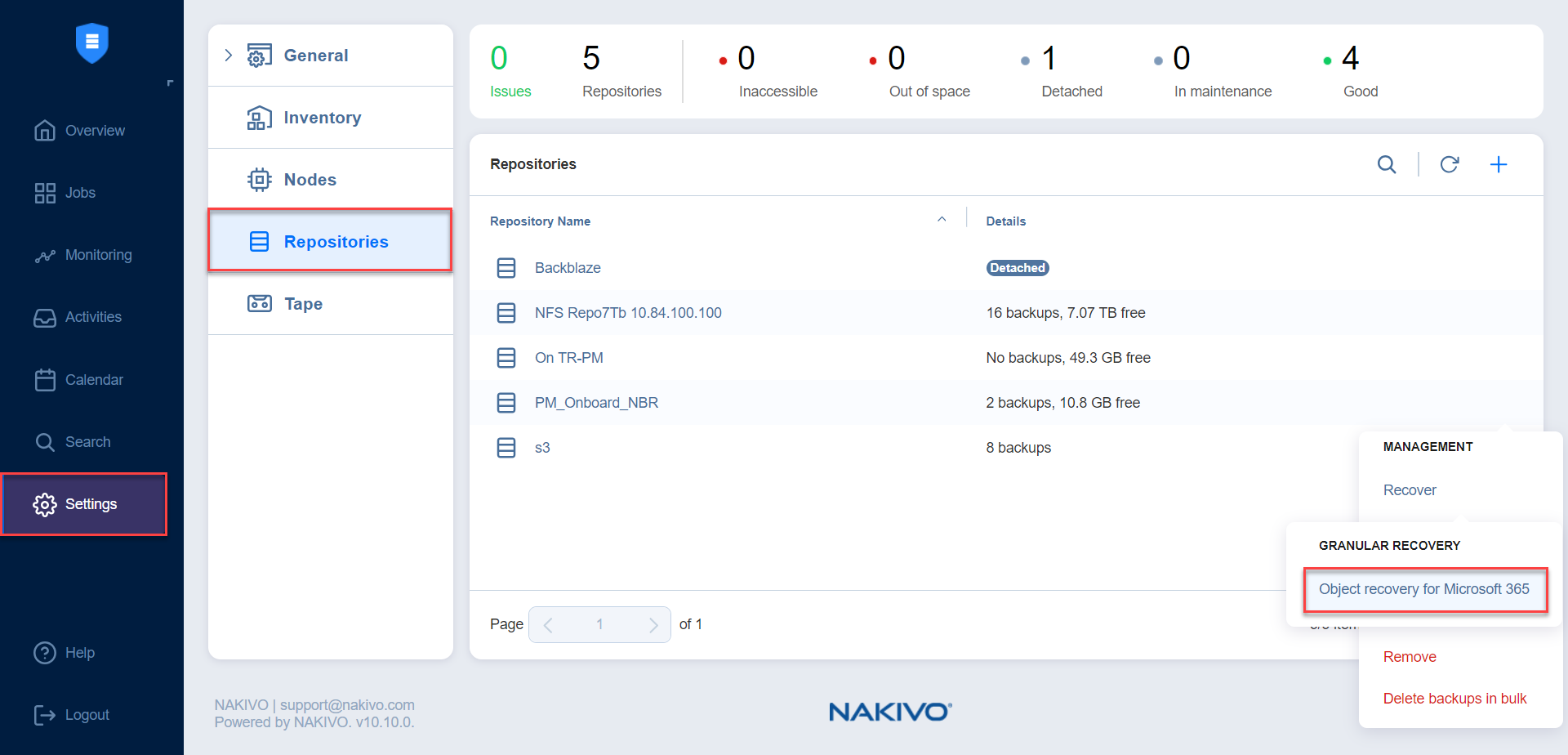Select the Inventory settings tab
The image size is (1568, 755).
click(x=331, y=118)
